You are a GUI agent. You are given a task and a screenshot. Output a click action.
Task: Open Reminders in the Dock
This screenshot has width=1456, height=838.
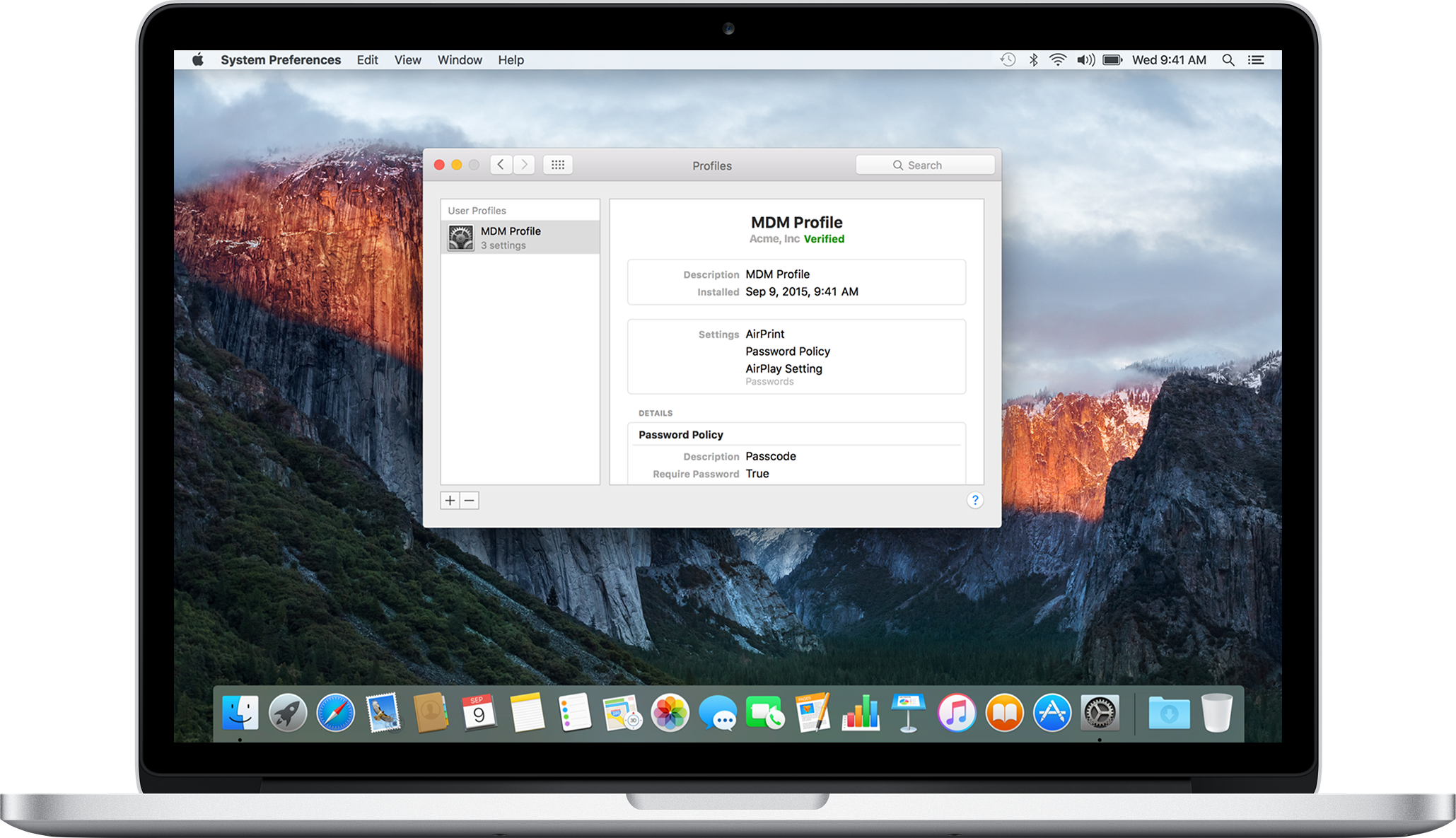[x=574, y=713]
